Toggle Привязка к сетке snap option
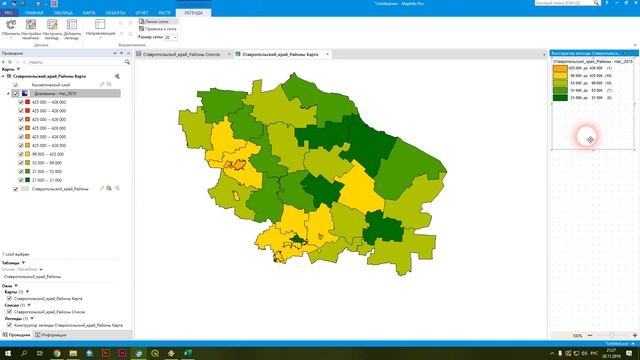 click(158, 29)
